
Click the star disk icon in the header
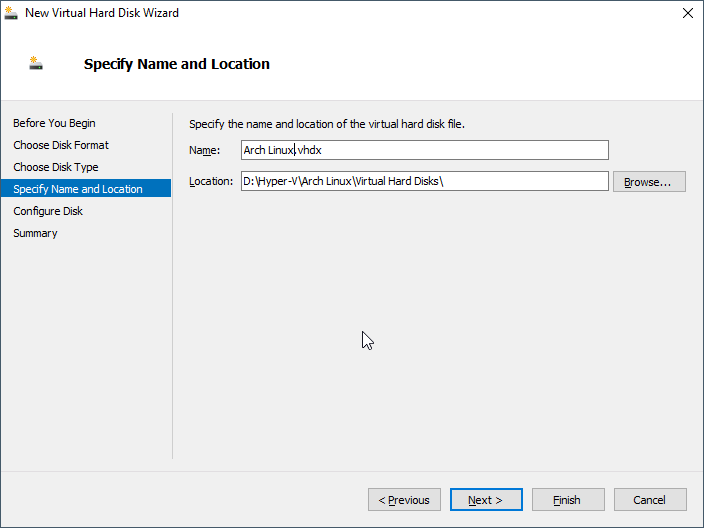tap(37, 63)
